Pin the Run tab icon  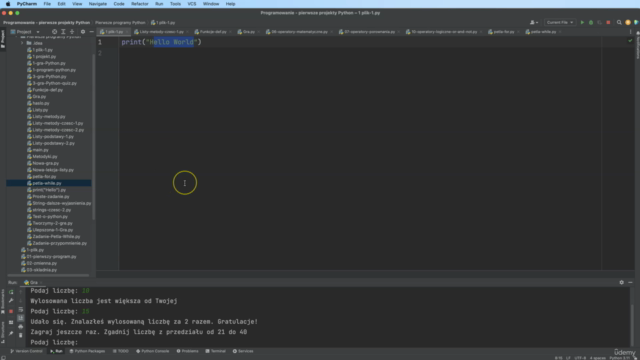[x=11, y=333]
